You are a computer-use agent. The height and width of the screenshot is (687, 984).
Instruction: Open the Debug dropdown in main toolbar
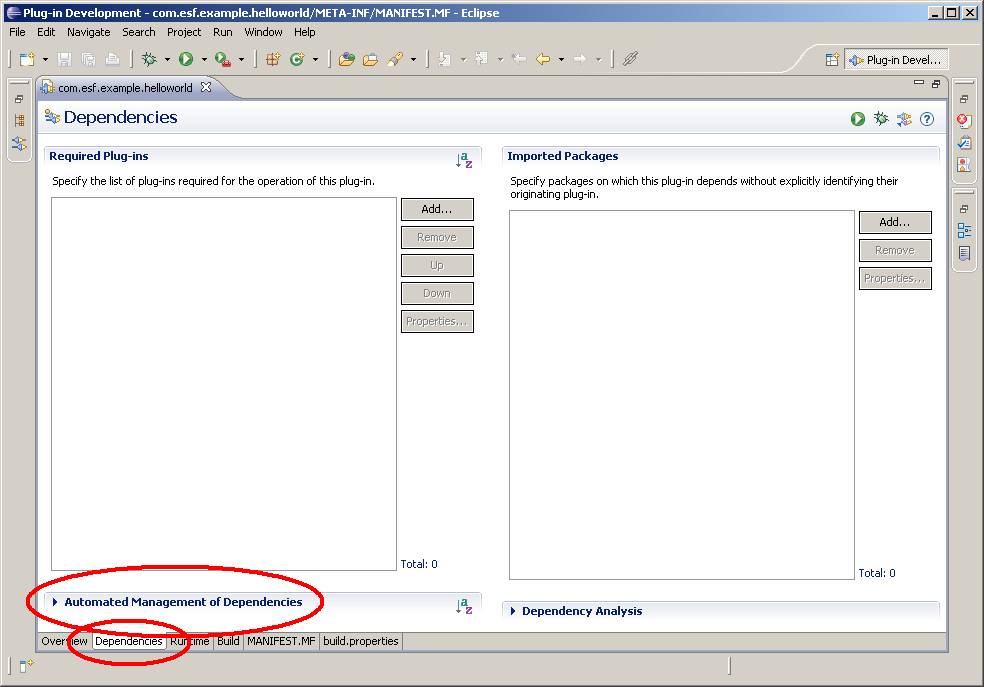point(167,60)
